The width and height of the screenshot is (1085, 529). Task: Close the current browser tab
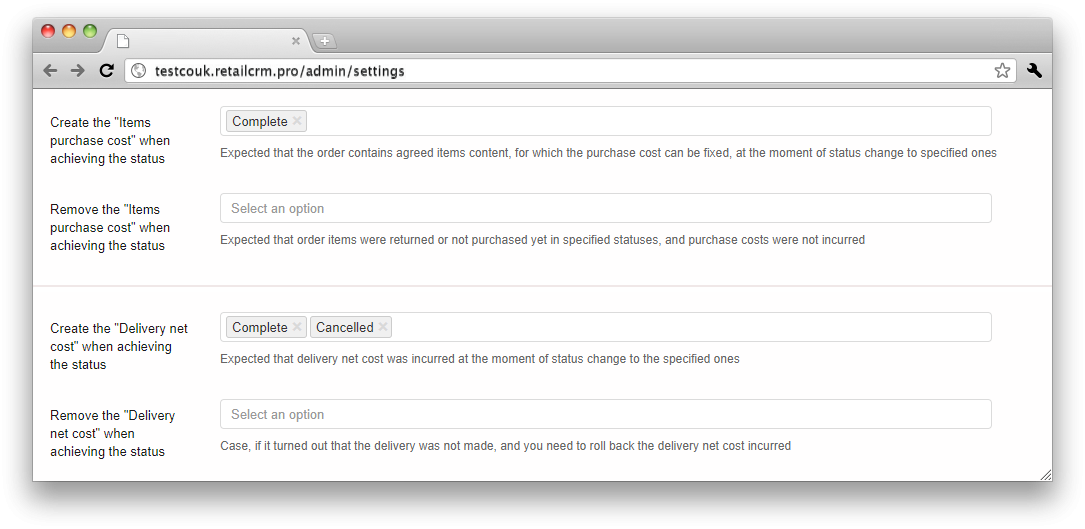(296, 41)
